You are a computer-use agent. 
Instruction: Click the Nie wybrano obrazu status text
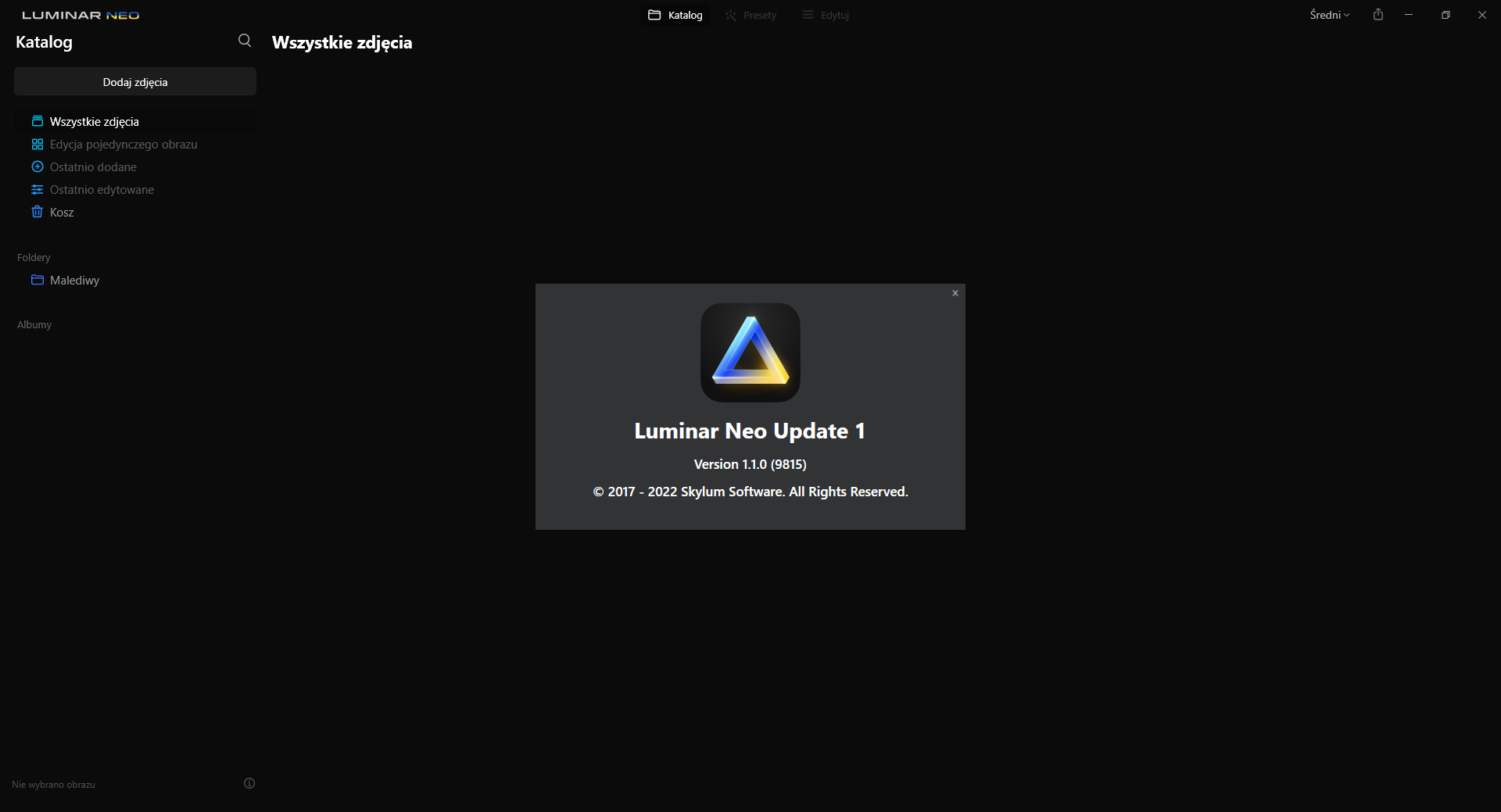tap(53, 784)
